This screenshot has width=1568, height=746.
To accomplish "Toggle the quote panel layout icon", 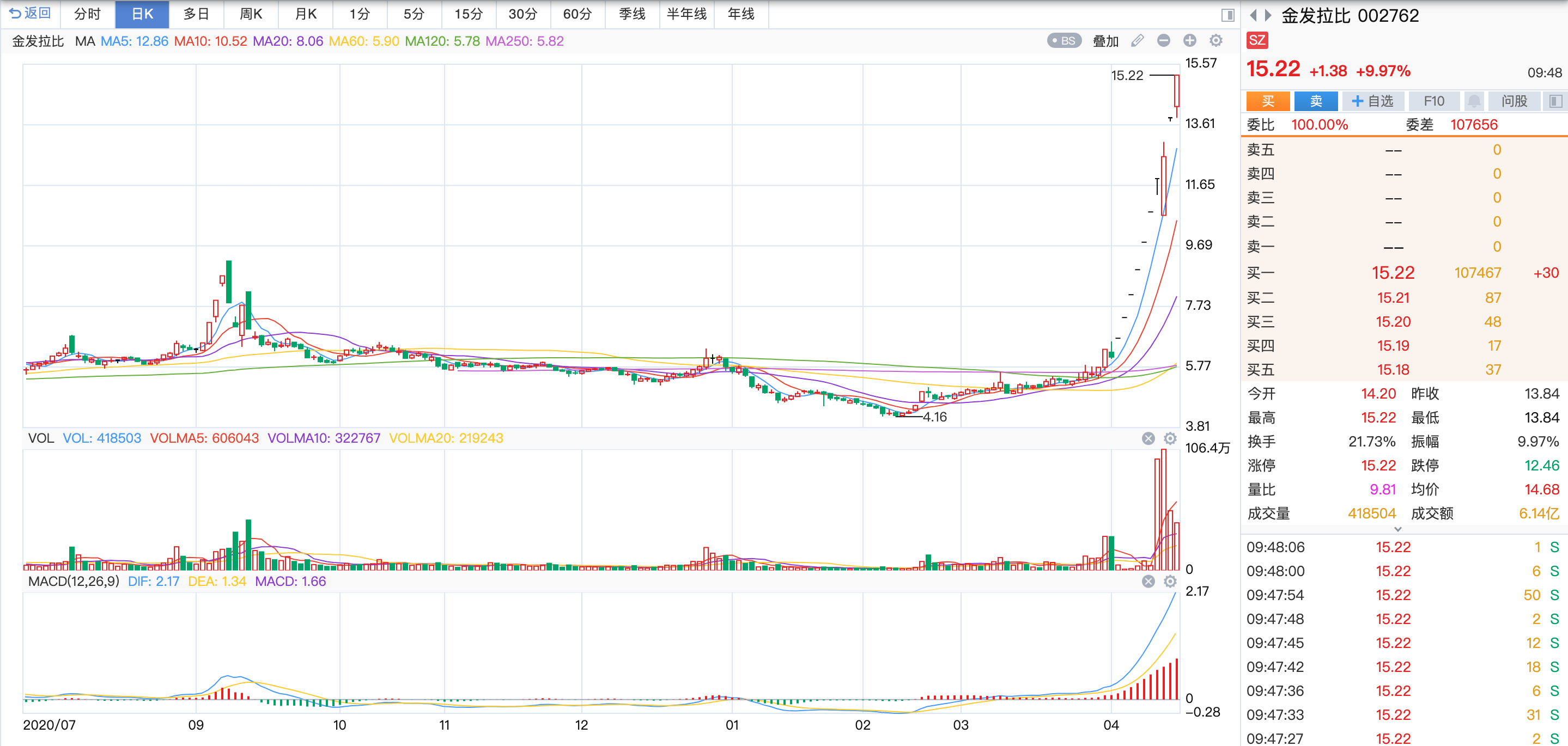I will coord(1555,101).
